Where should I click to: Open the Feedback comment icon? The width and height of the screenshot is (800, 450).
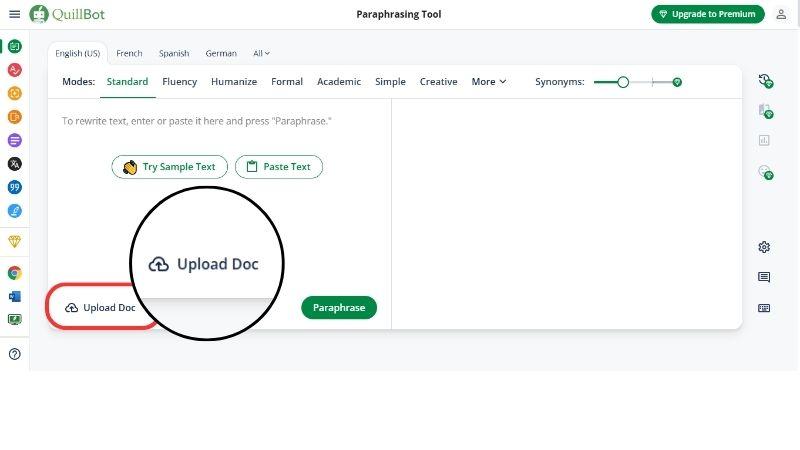click(x=764, y=277)
